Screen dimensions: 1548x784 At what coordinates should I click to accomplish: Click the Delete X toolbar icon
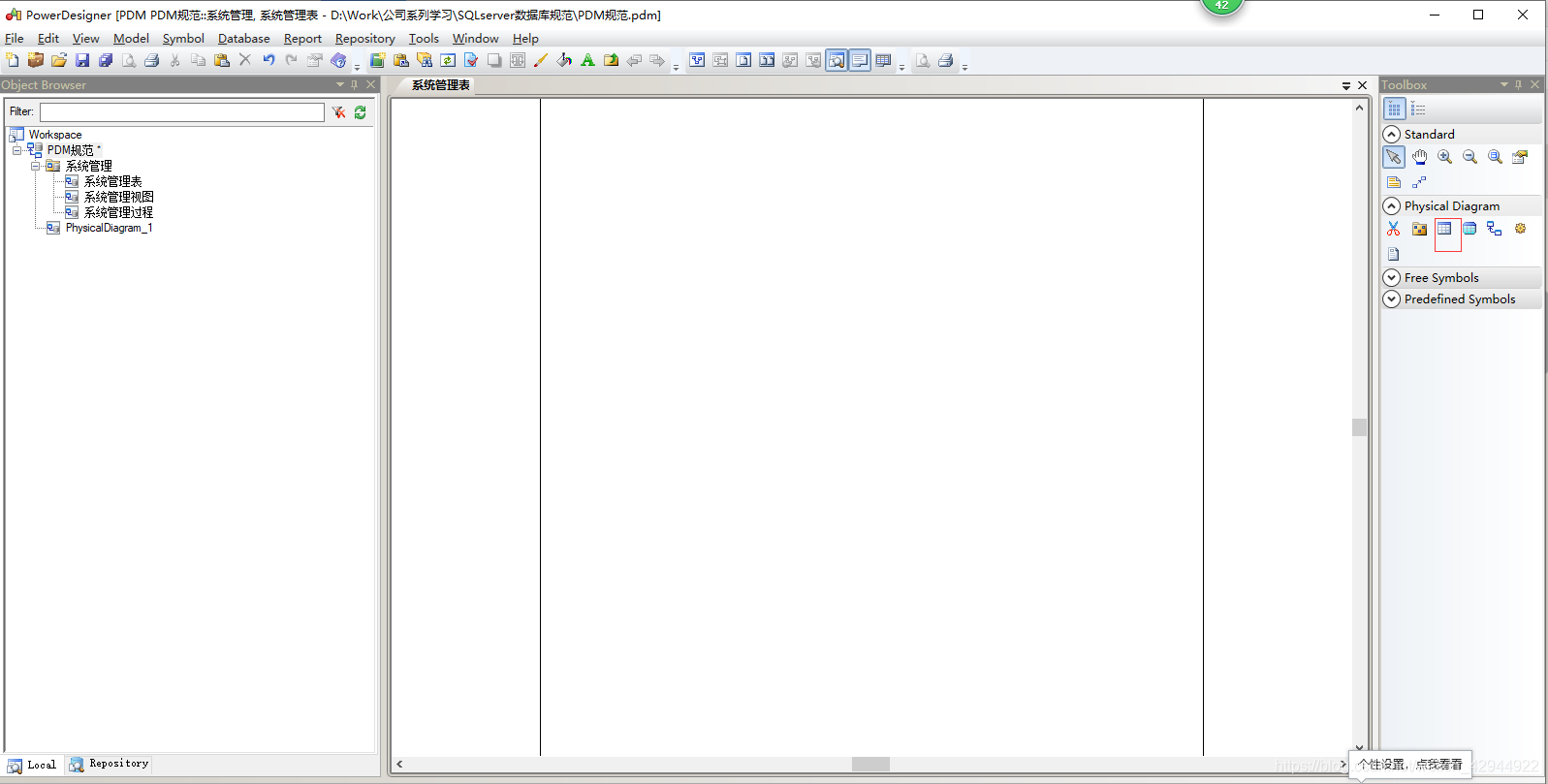[245, 60]
